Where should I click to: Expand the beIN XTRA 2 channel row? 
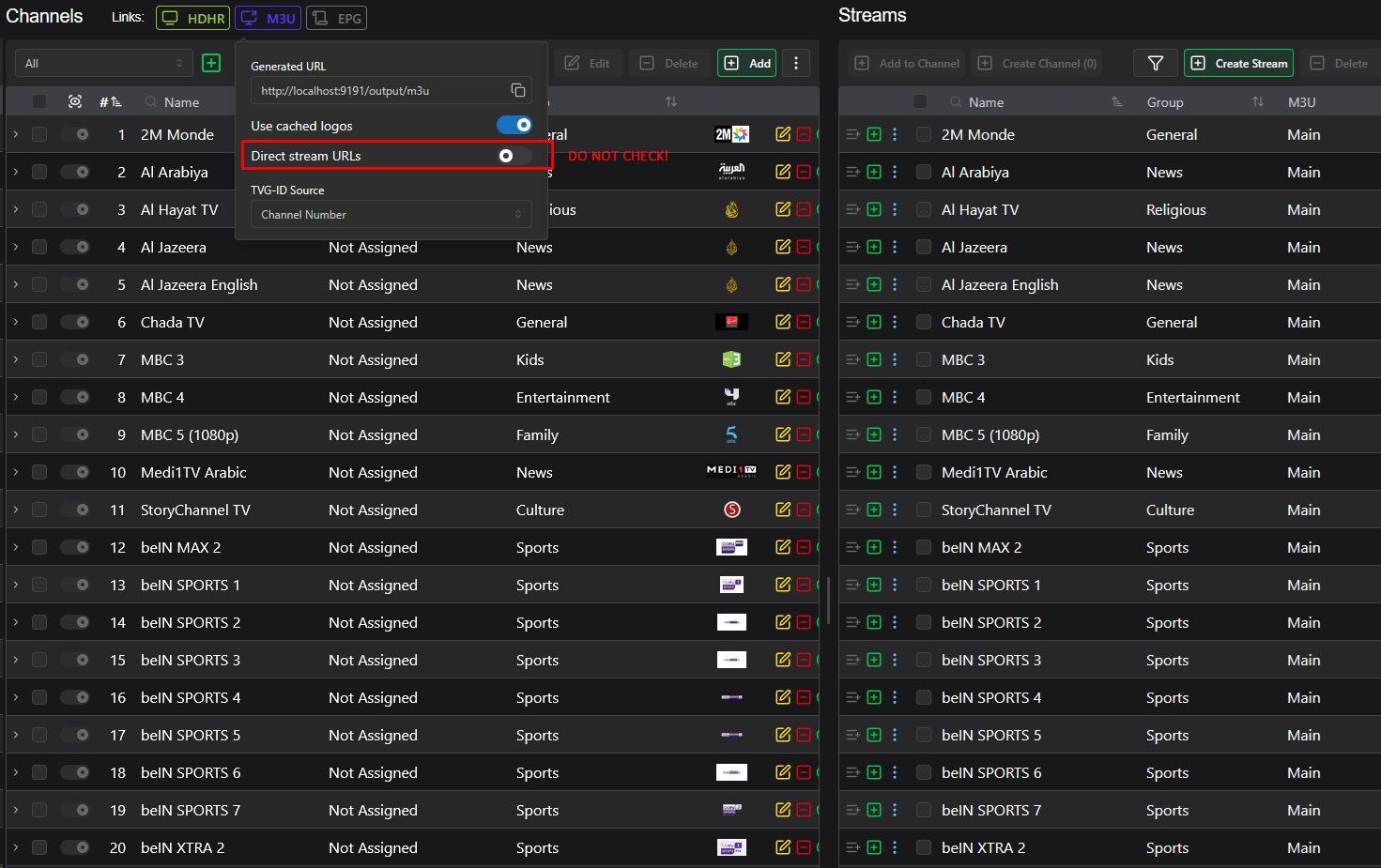[16, 847]
